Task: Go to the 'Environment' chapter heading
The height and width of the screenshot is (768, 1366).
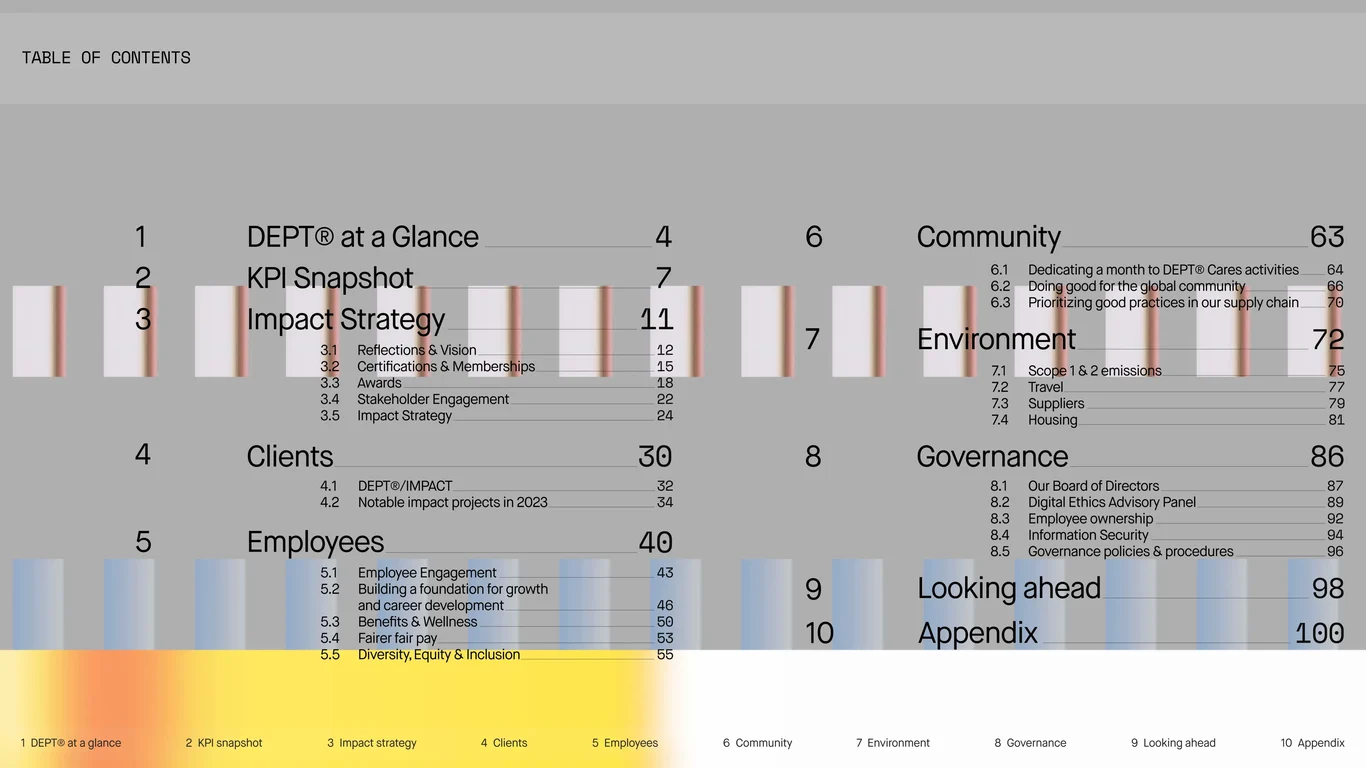Action: (x=996, y=339)
